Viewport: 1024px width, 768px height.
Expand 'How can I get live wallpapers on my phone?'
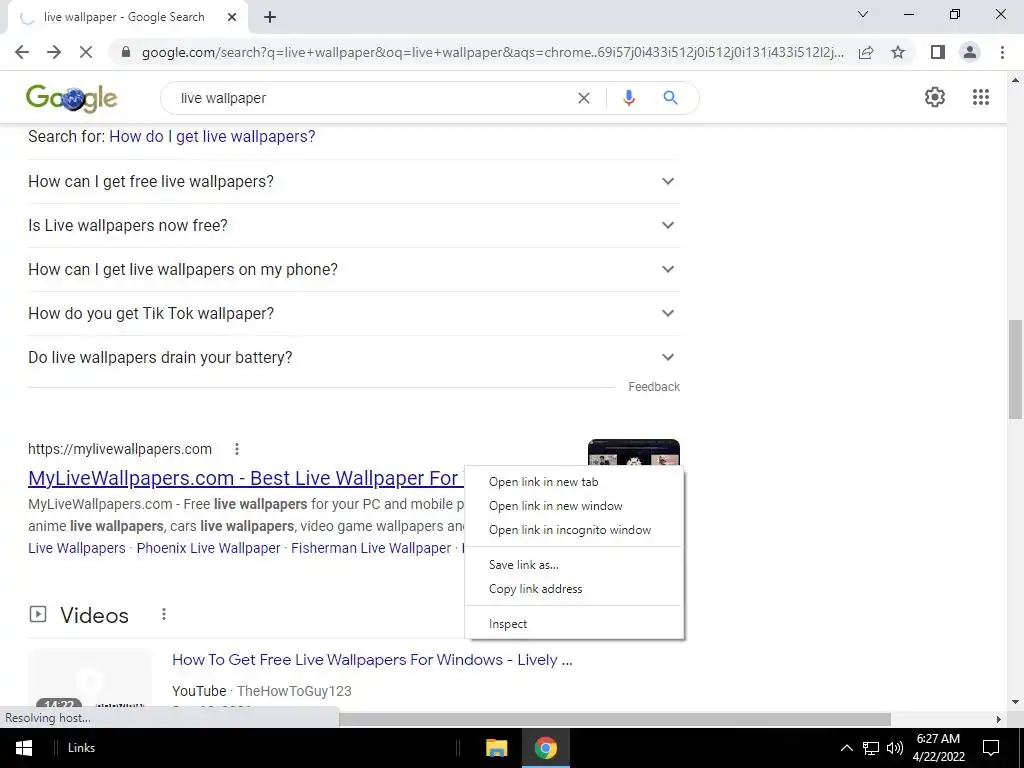[x=353, y=269]
